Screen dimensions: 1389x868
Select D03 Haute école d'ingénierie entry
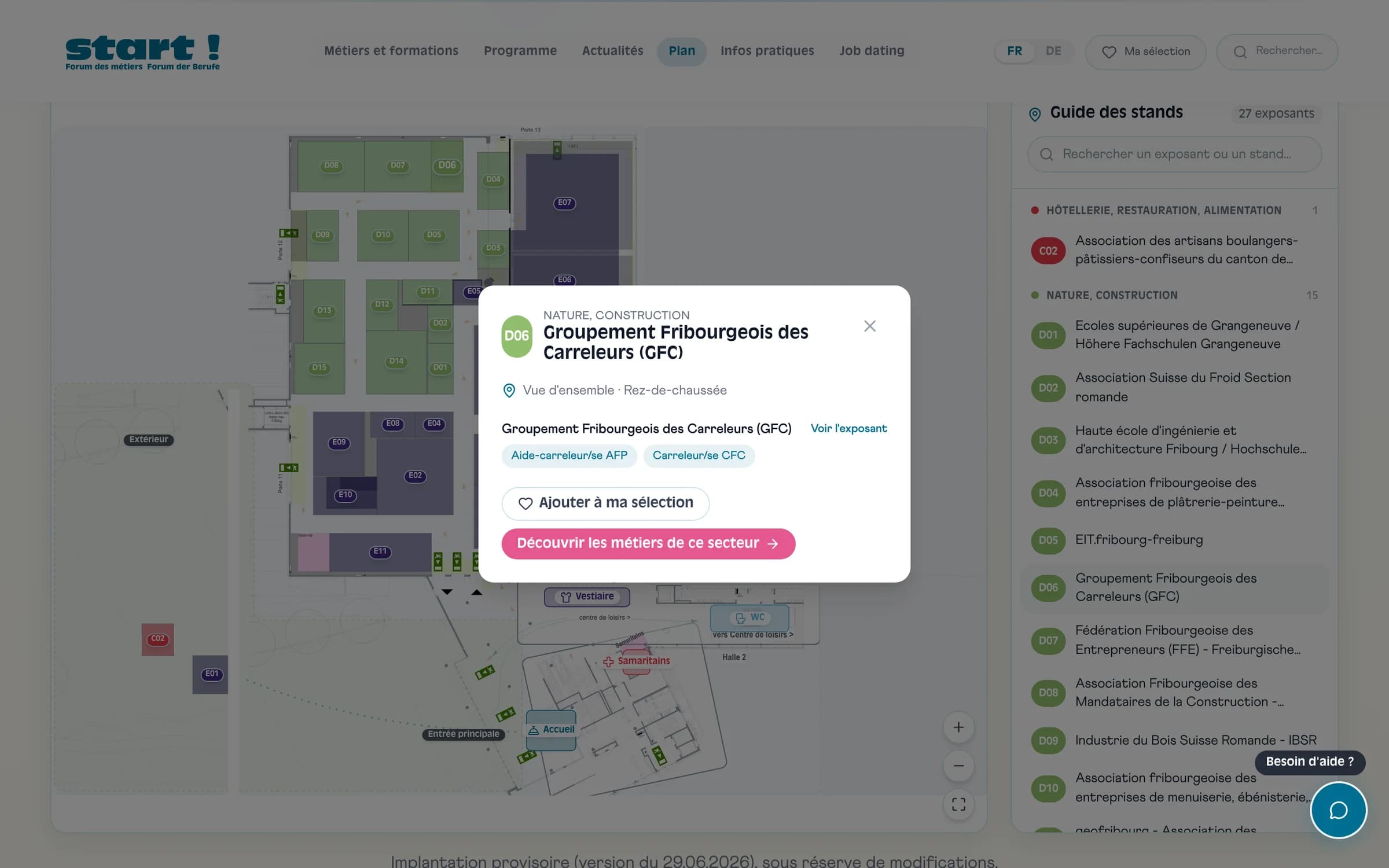point(1174,440)
